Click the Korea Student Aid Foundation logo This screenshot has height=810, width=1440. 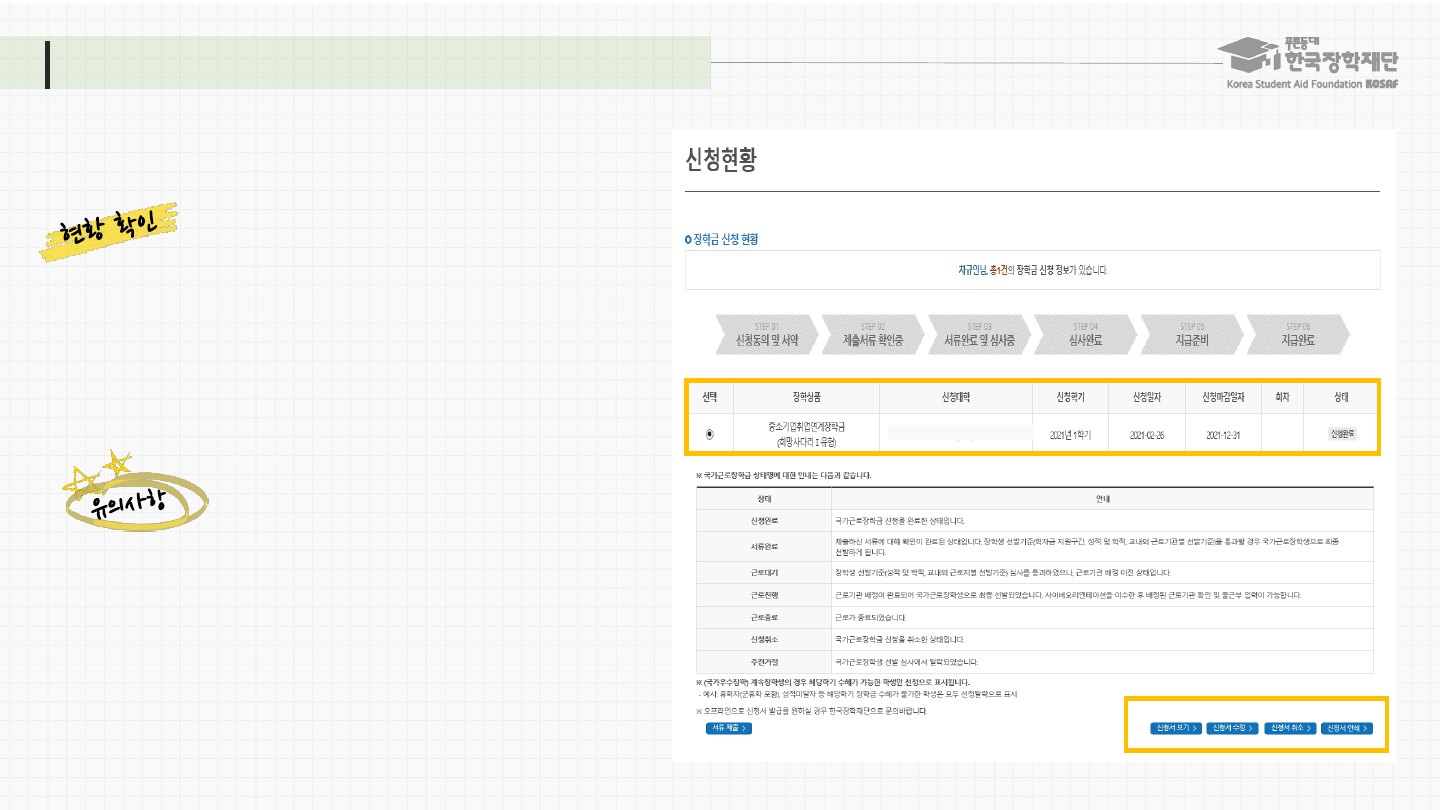tap(1312, 63)
